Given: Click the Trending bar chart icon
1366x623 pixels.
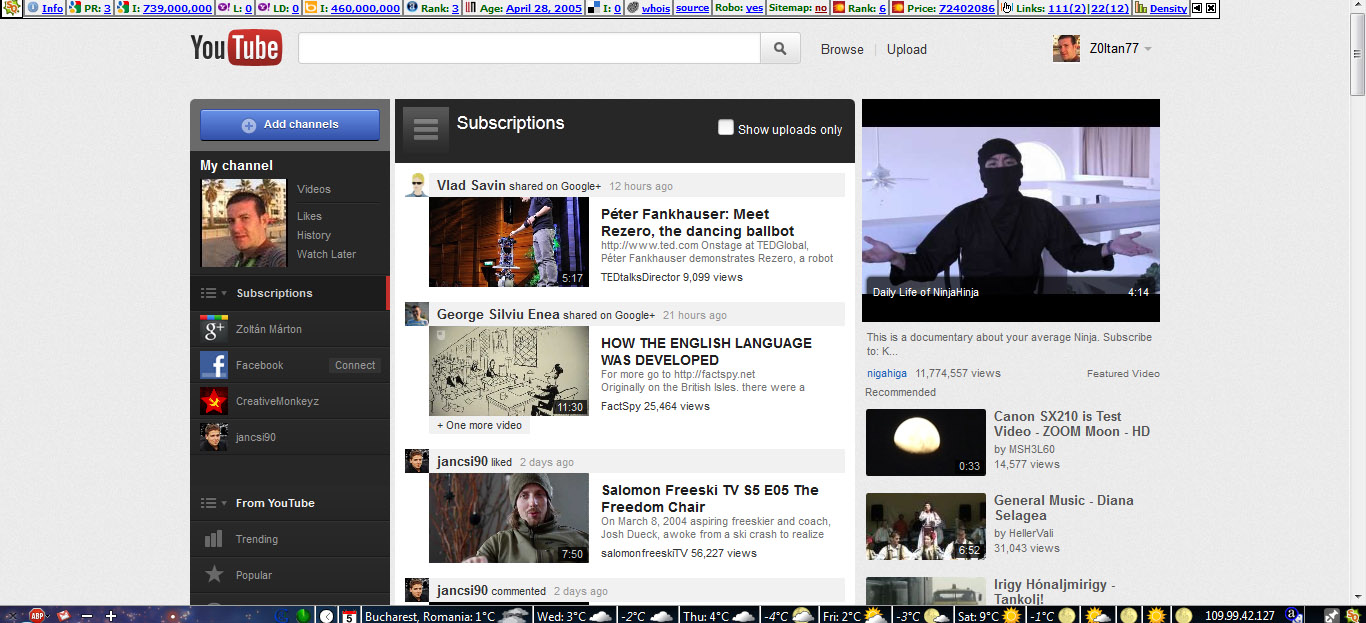Looking at the screenshot, I should (214, 539).
